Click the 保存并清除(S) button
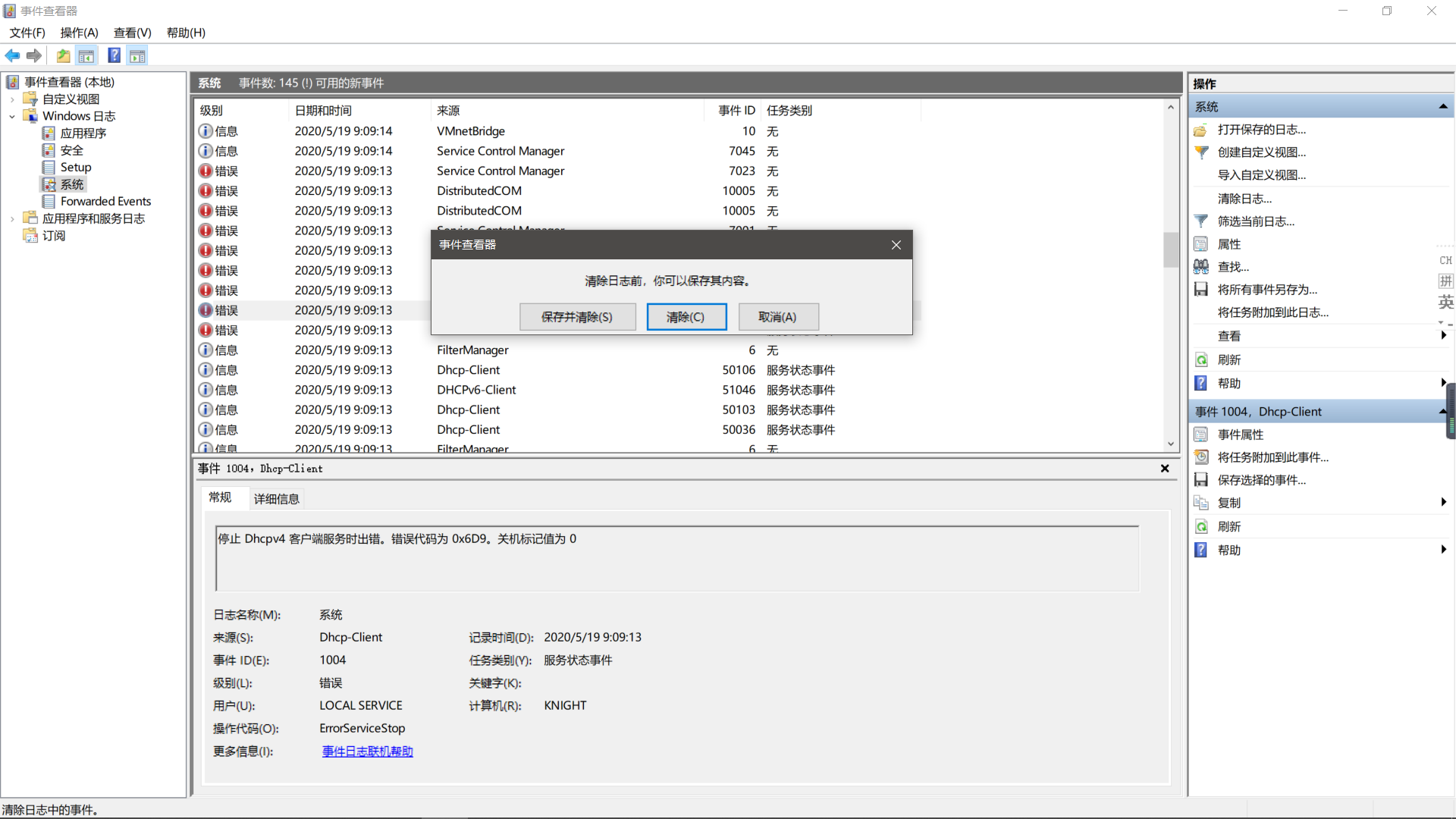 click(577, 317)
